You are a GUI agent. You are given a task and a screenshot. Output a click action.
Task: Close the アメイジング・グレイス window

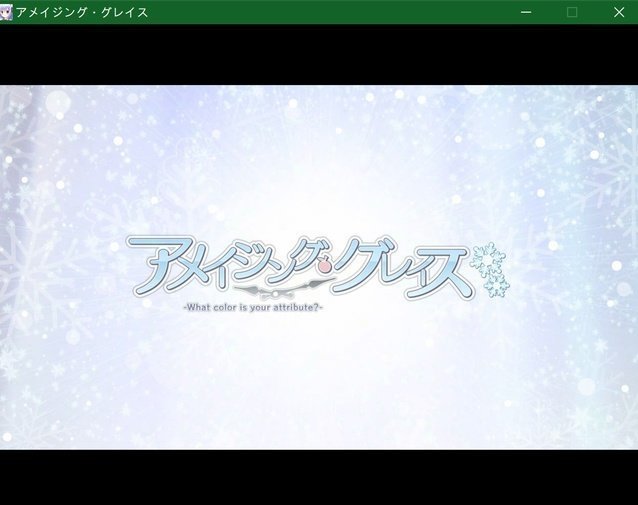click(x=618, y=12)
